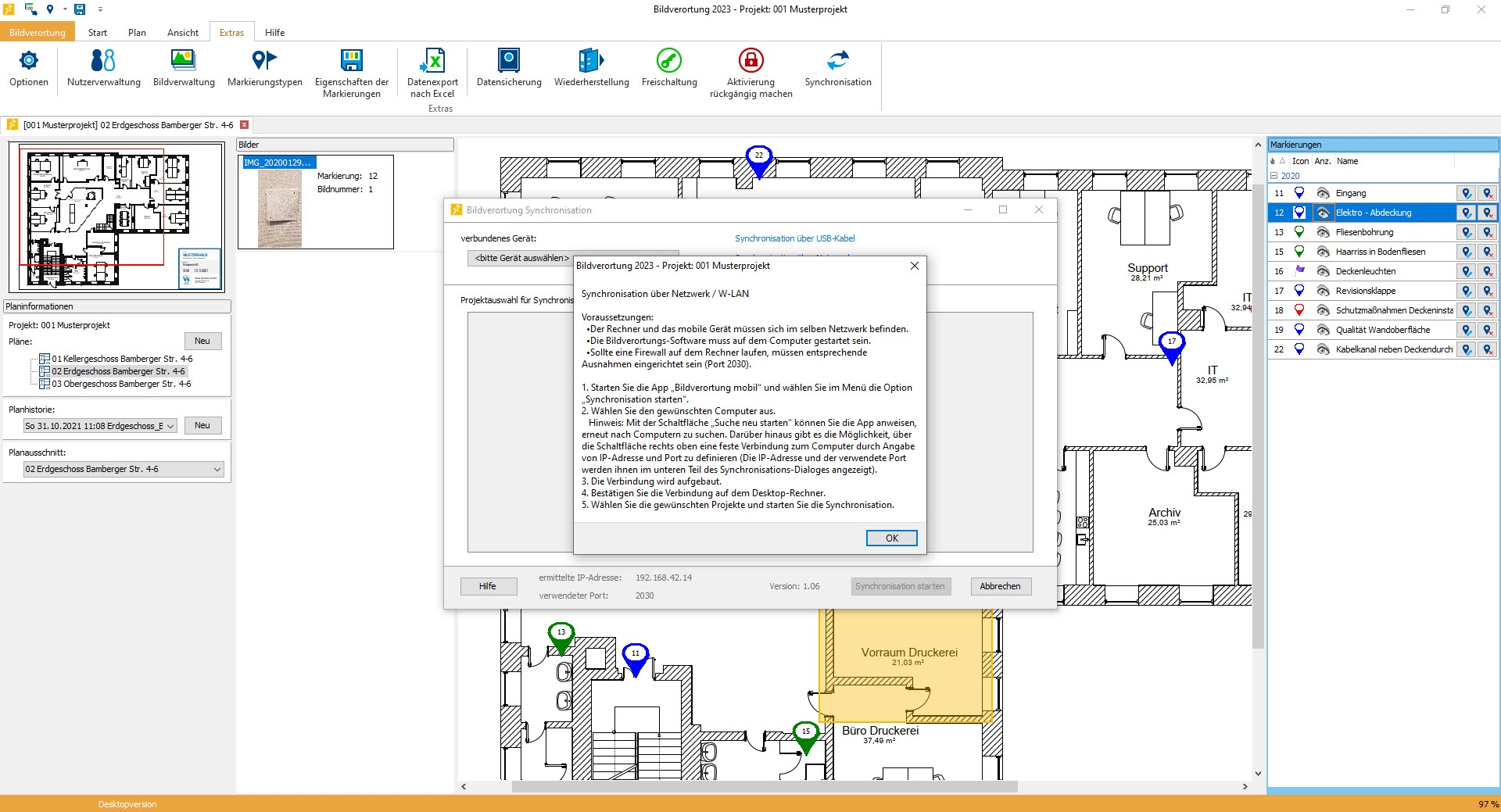Open Nutzerverwaltung user management
This screenshot has height=812, width=1501.
(x=104, y=69)
